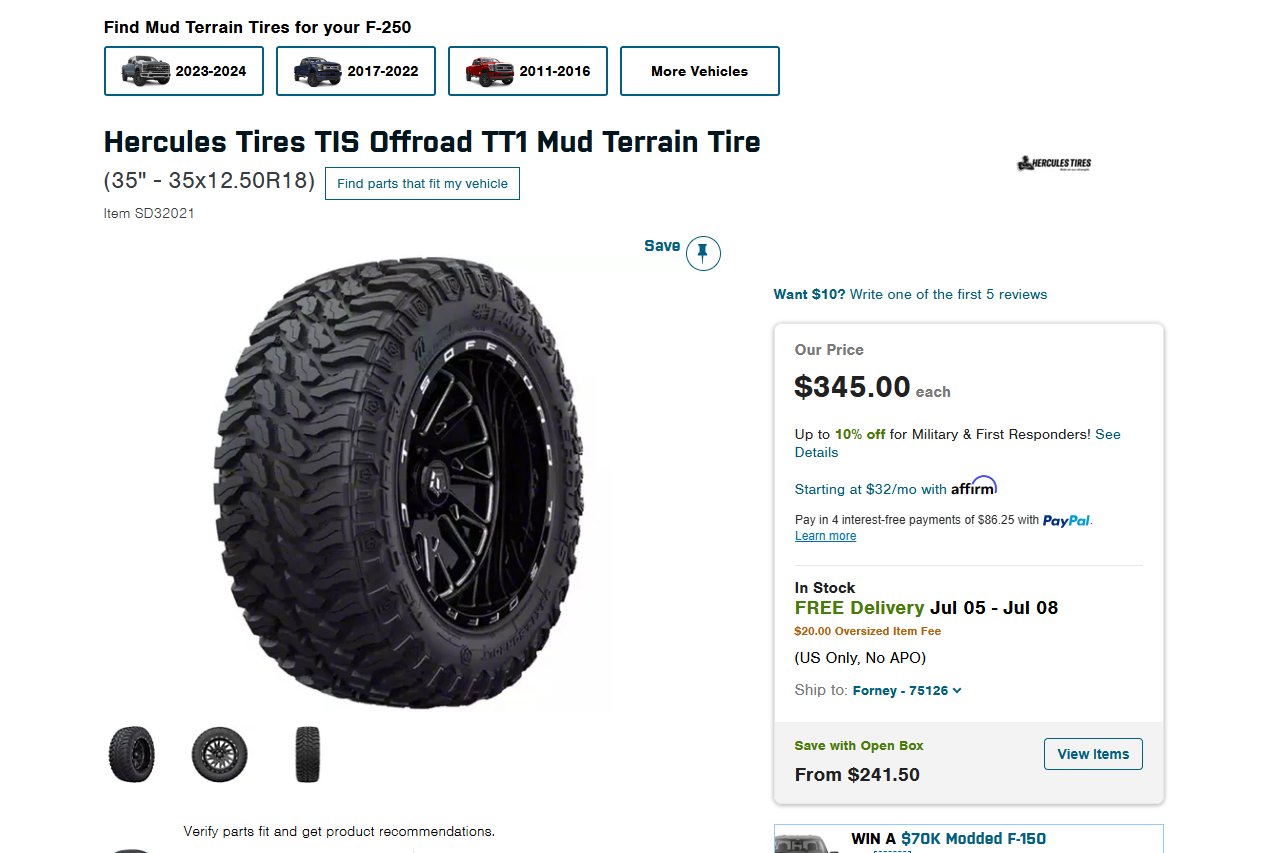Expand the Ship to Forney - 75126 dropdown

pos(907,690)
